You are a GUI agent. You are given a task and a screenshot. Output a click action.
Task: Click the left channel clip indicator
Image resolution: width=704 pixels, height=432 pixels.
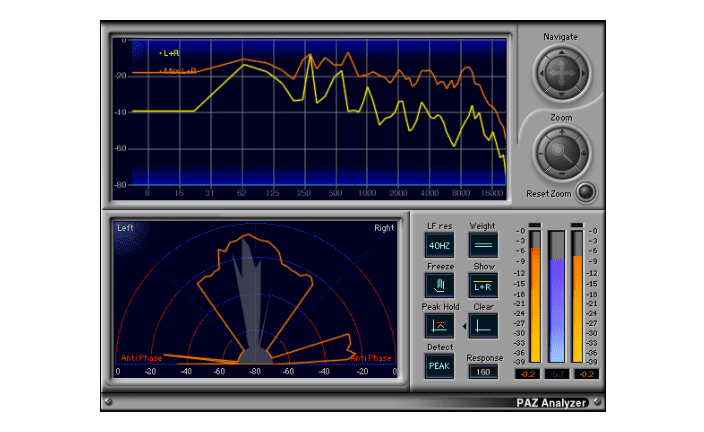click(x=535, y=225)
